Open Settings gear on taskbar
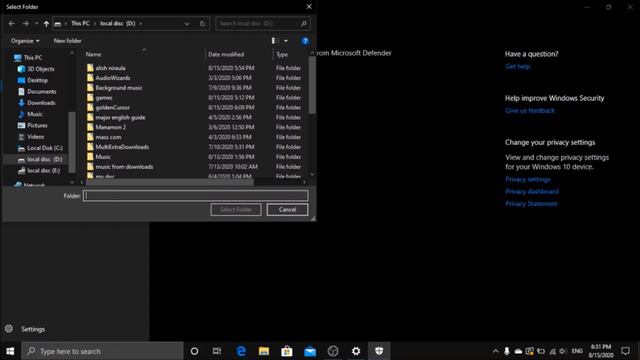640x360 pixels. tap(356, 351)
